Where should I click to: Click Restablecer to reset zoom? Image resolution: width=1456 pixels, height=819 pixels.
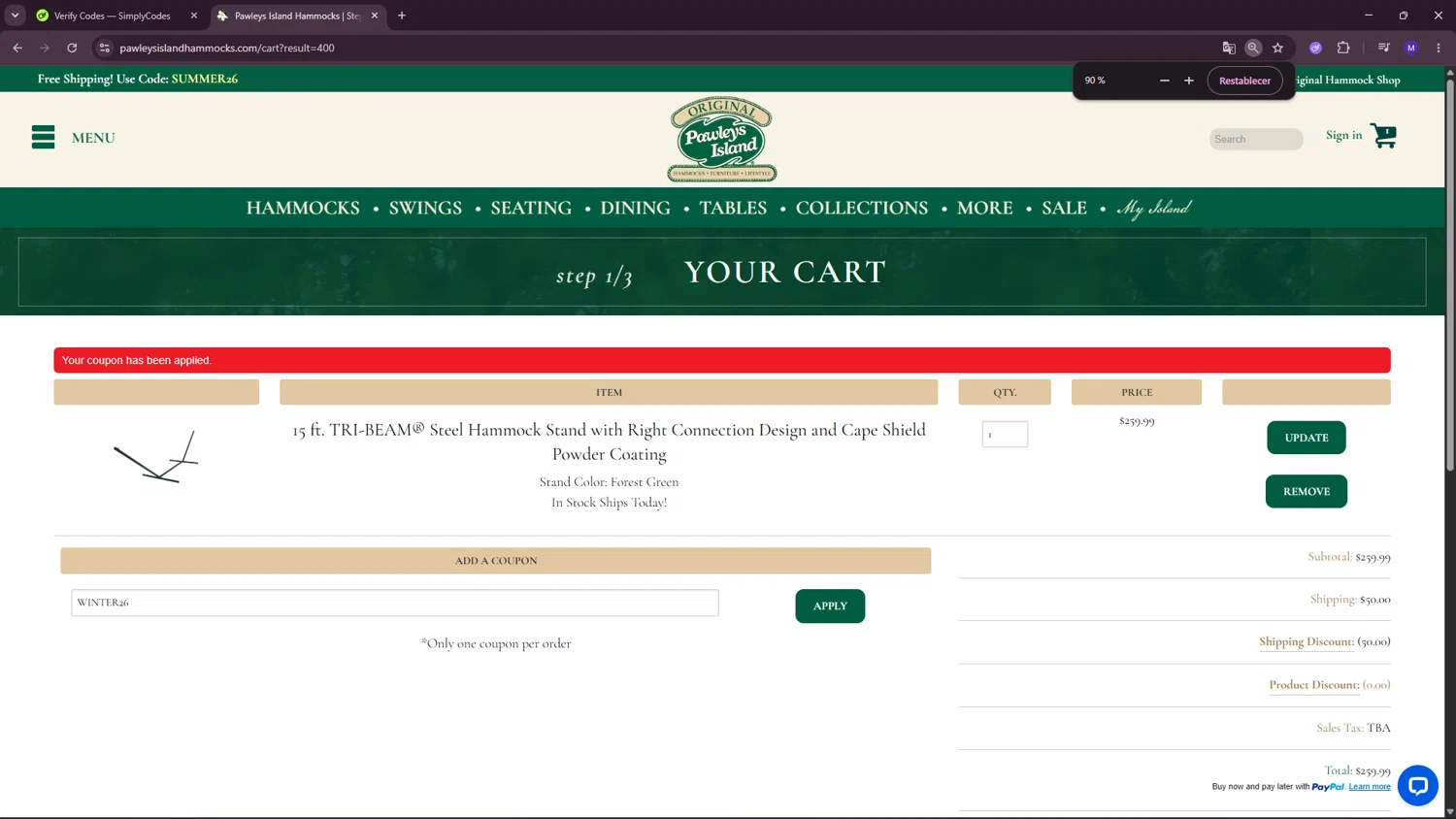(1244, 81)
